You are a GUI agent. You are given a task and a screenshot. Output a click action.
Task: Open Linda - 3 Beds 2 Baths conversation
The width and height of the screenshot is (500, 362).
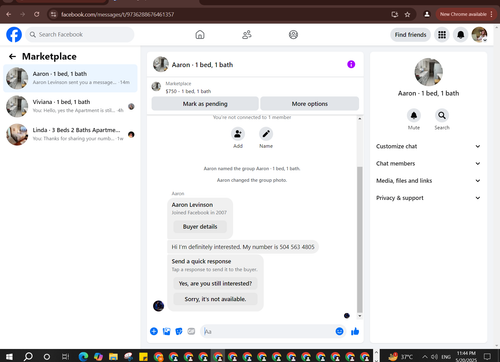(x=70, y=134)
